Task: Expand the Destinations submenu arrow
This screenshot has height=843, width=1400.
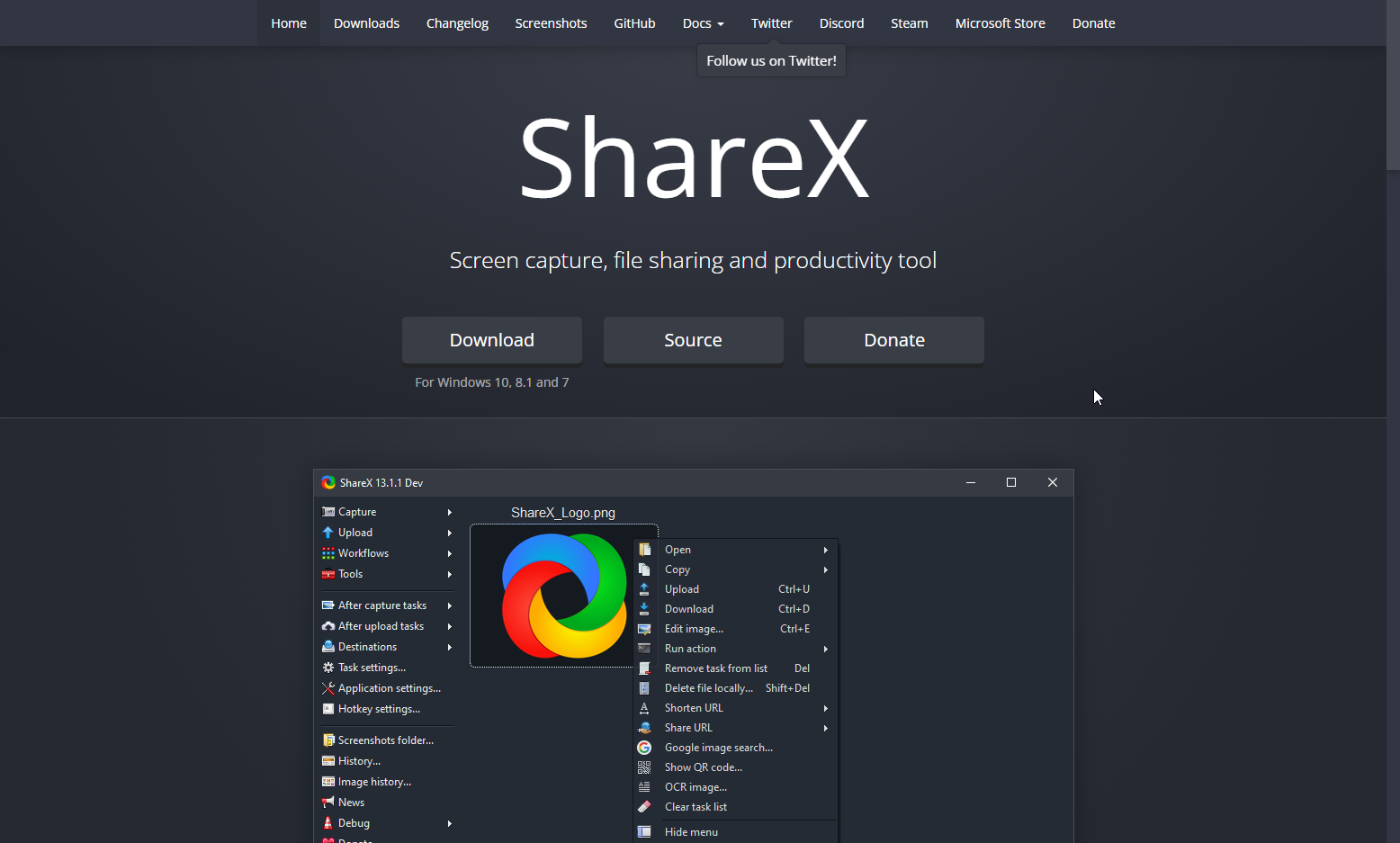Action: pyautogui.click(x=449, y=647)
